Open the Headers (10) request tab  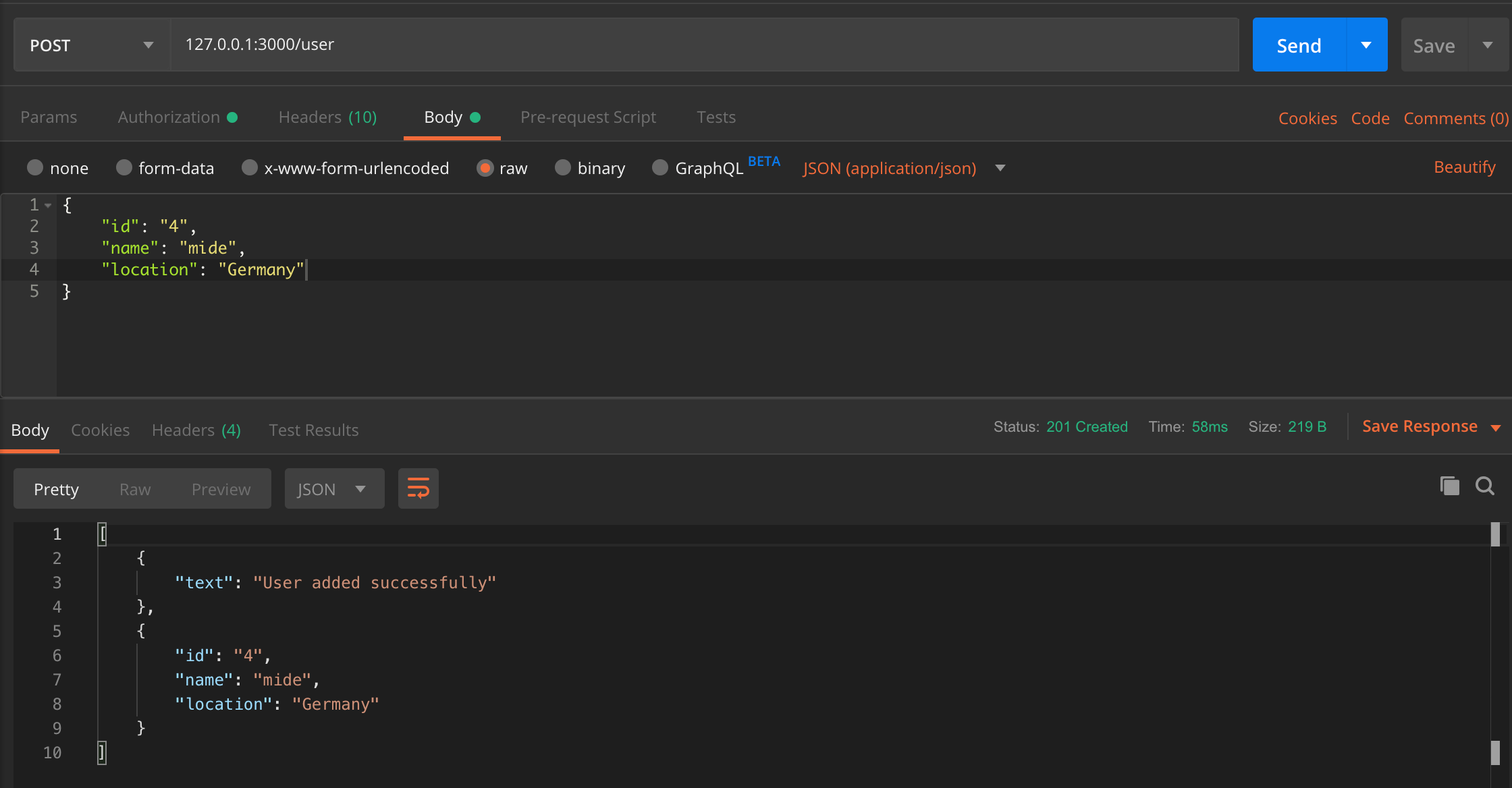[327, 117]
